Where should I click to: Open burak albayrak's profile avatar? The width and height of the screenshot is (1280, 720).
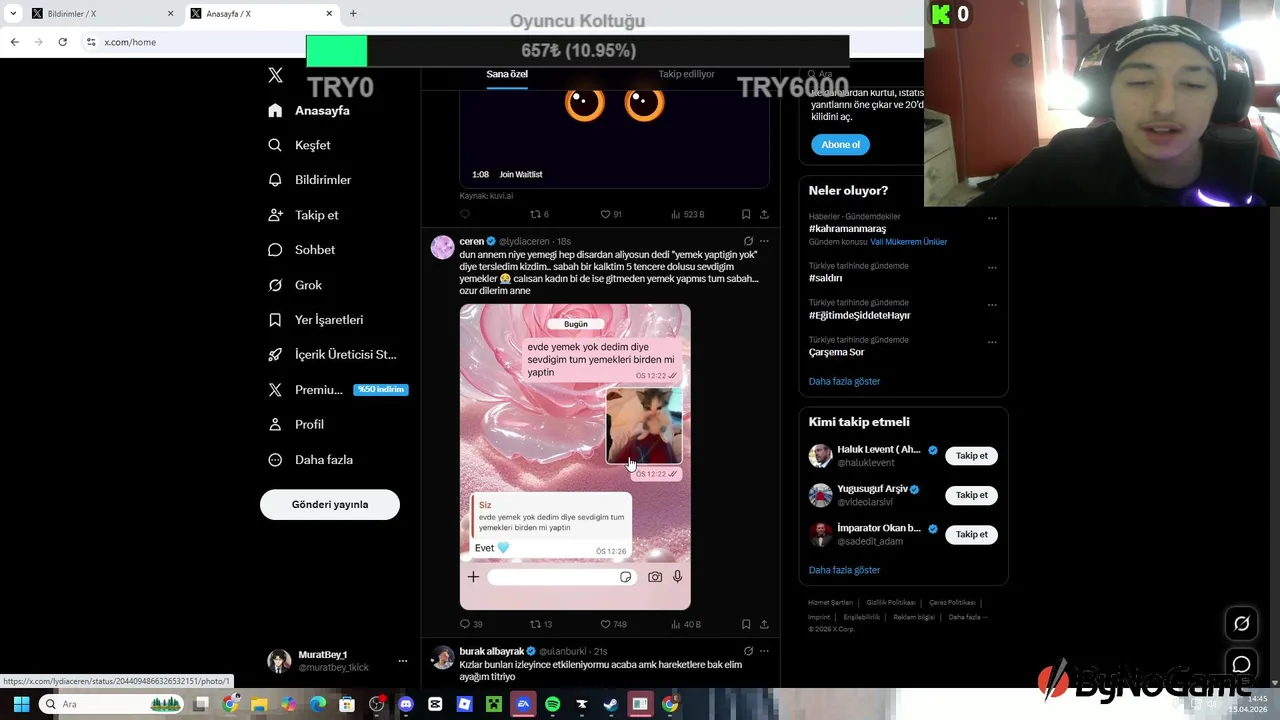(442, 658)
